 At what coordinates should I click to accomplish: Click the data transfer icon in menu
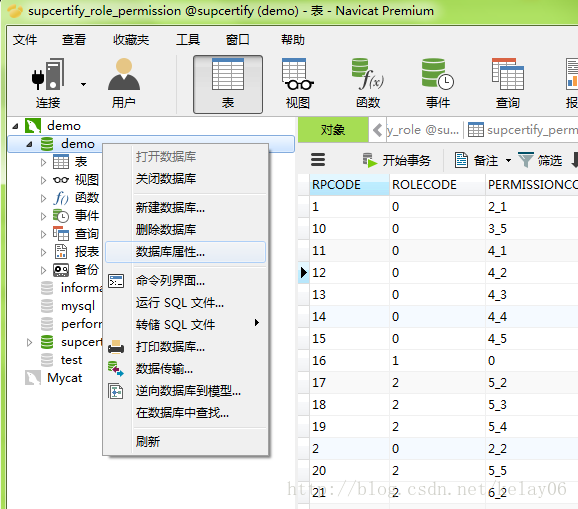coord(116,369)
